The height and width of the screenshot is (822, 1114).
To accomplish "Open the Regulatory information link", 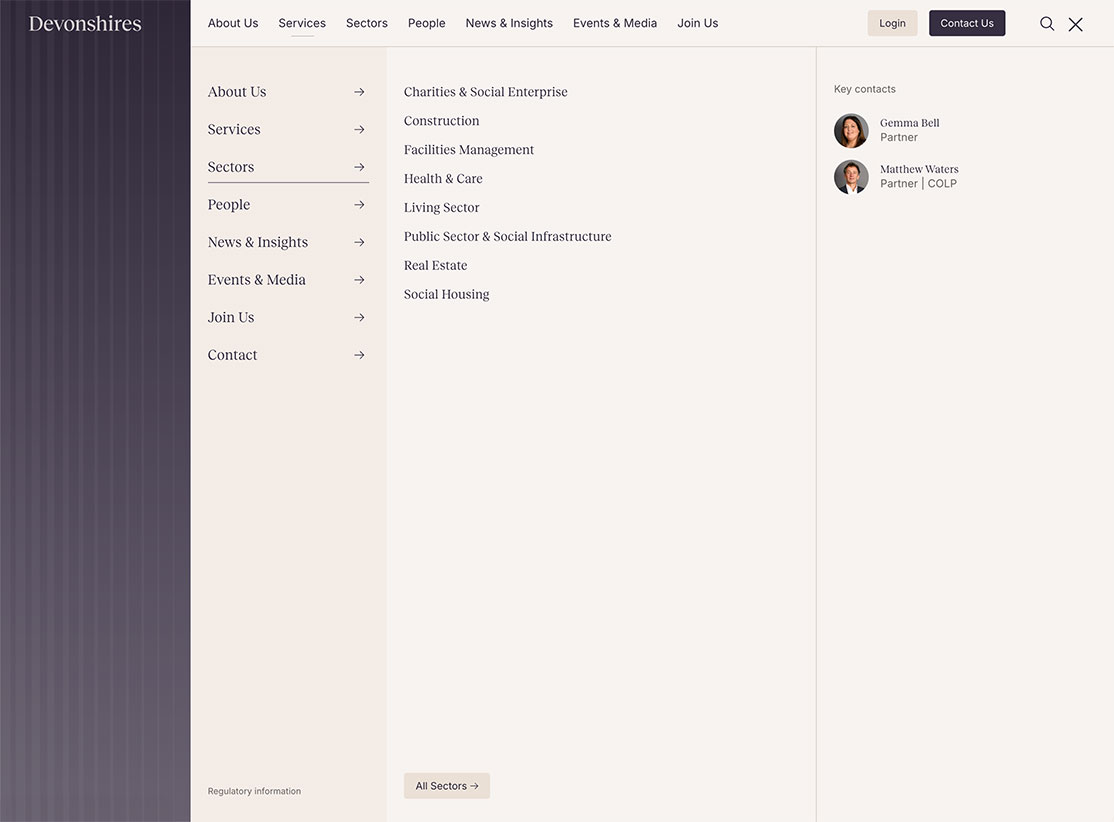I will [x=254, y=791].
